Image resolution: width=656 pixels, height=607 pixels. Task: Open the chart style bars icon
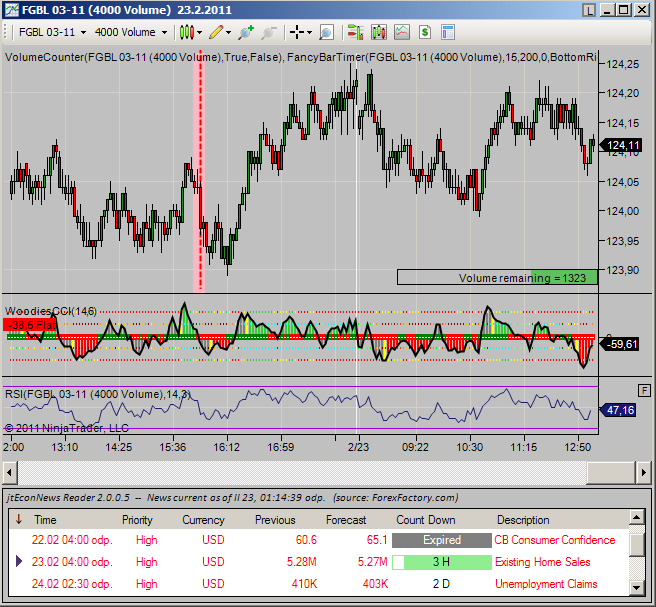click(186, 32)
